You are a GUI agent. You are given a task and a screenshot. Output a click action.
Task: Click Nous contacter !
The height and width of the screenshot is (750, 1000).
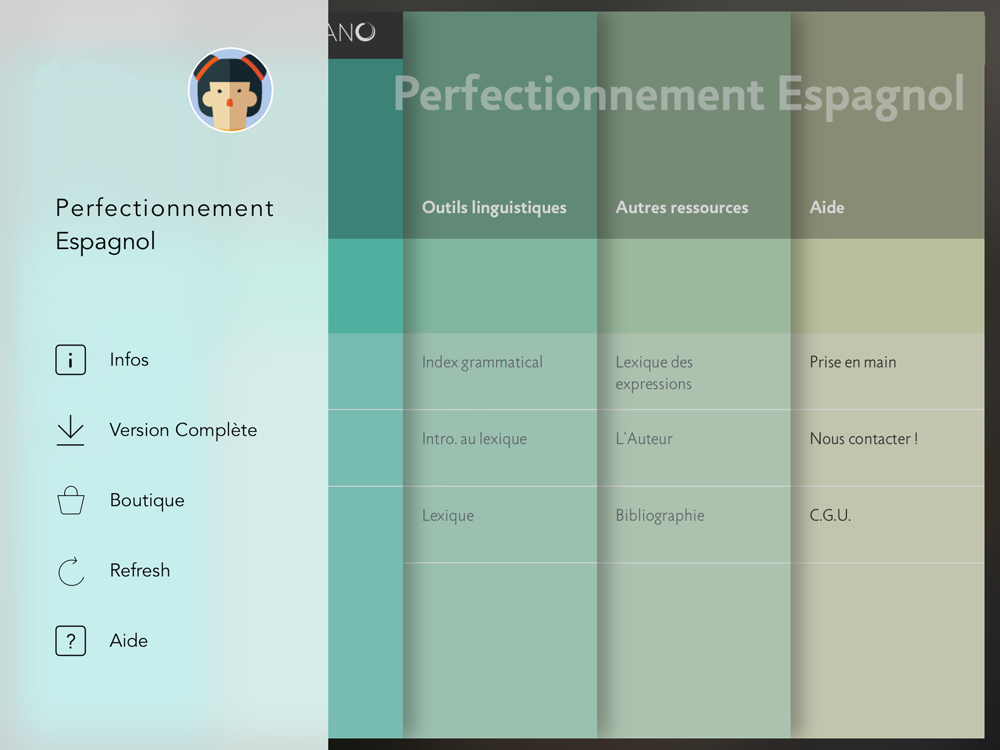[864, 439]
